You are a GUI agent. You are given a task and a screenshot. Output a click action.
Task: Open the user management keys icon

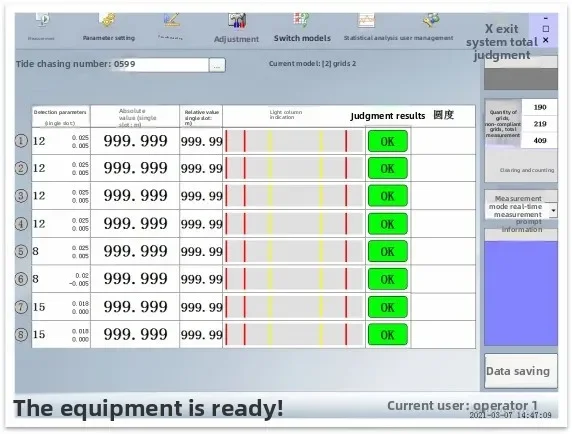point(431,20)
